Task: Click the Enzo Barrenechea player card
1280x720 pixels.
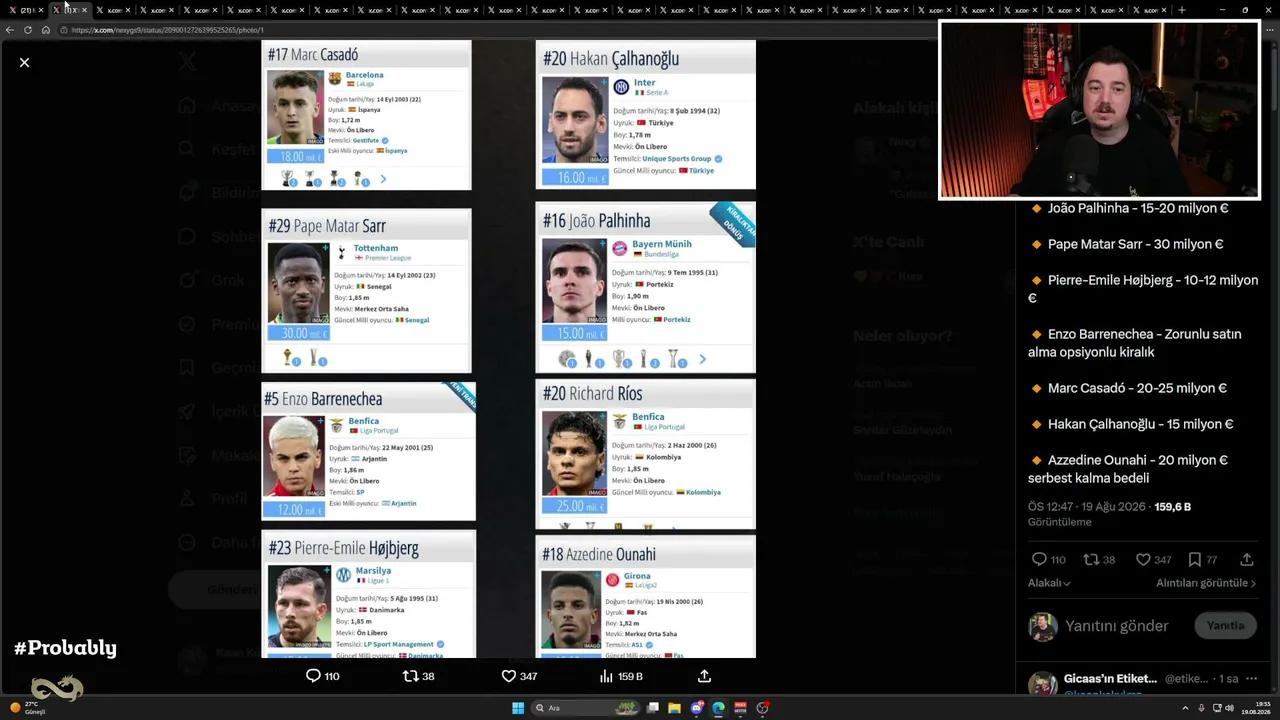Action: pos(368,452)
